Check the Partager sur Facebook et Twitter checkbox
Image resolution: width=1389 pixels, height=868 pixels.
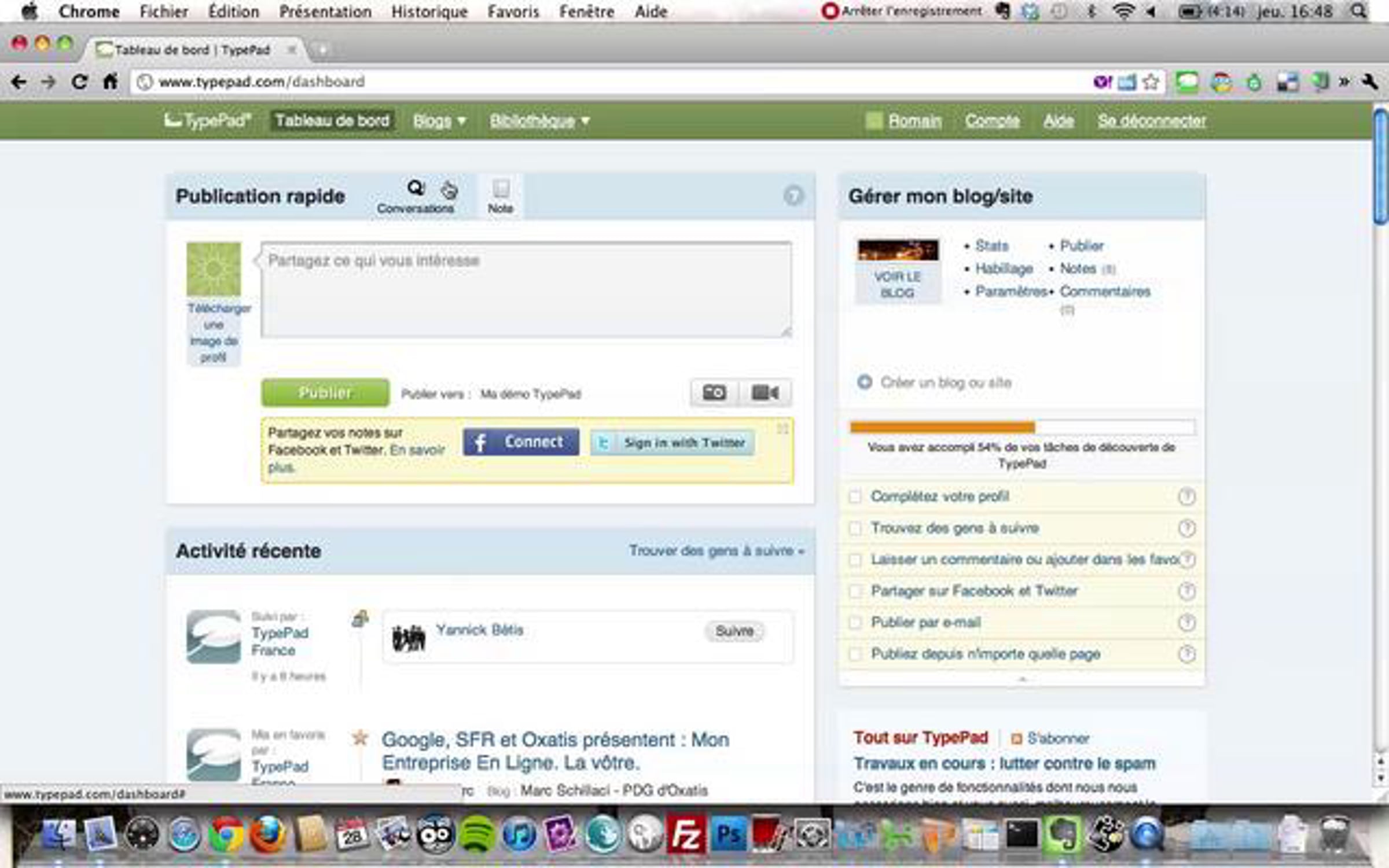[x=855, y=591]
